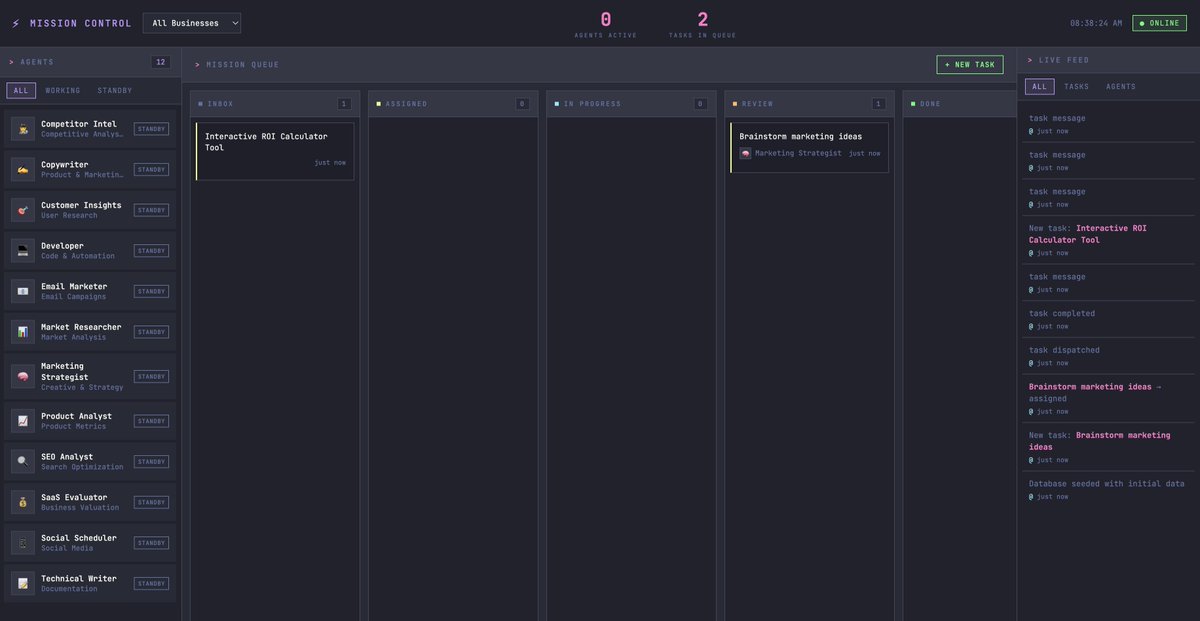The height and width of the screenshot is (621, 1200).
Task: Switch to WORKING agents tab
Action: [x=63, y=90]
